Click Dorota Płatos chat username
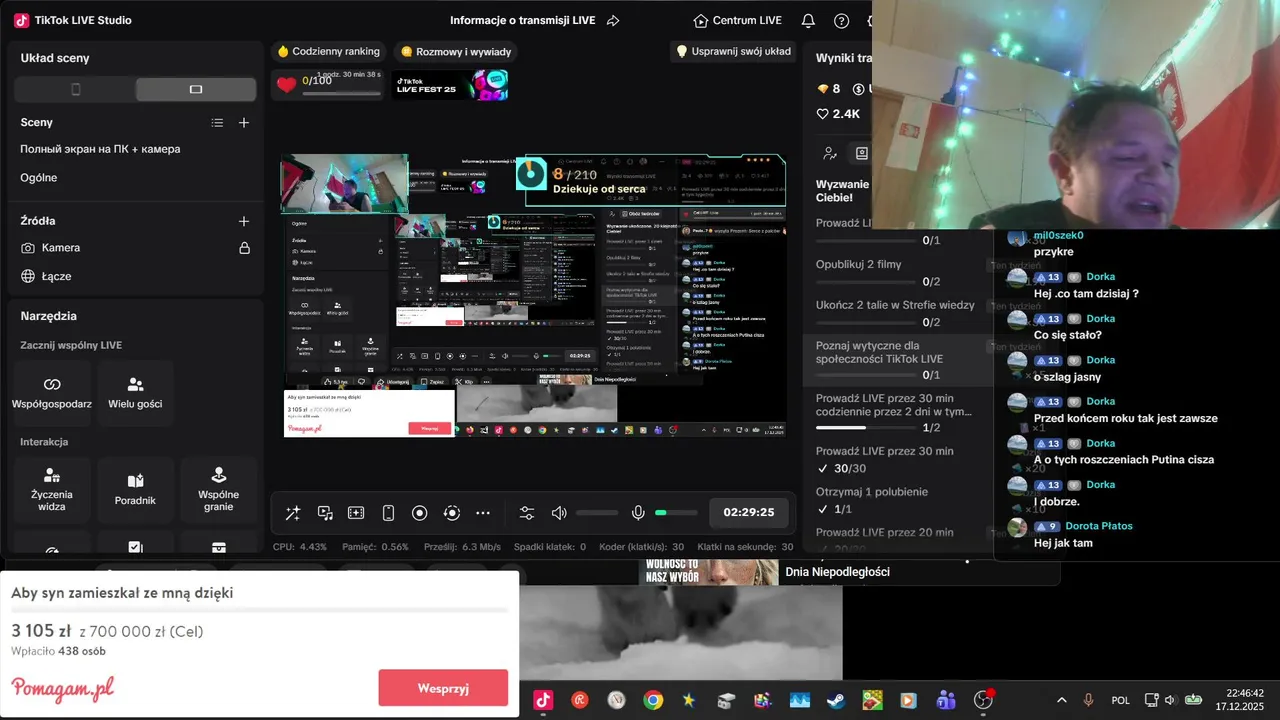This screenshot has height=720, width=1280. coord(1099,526)
